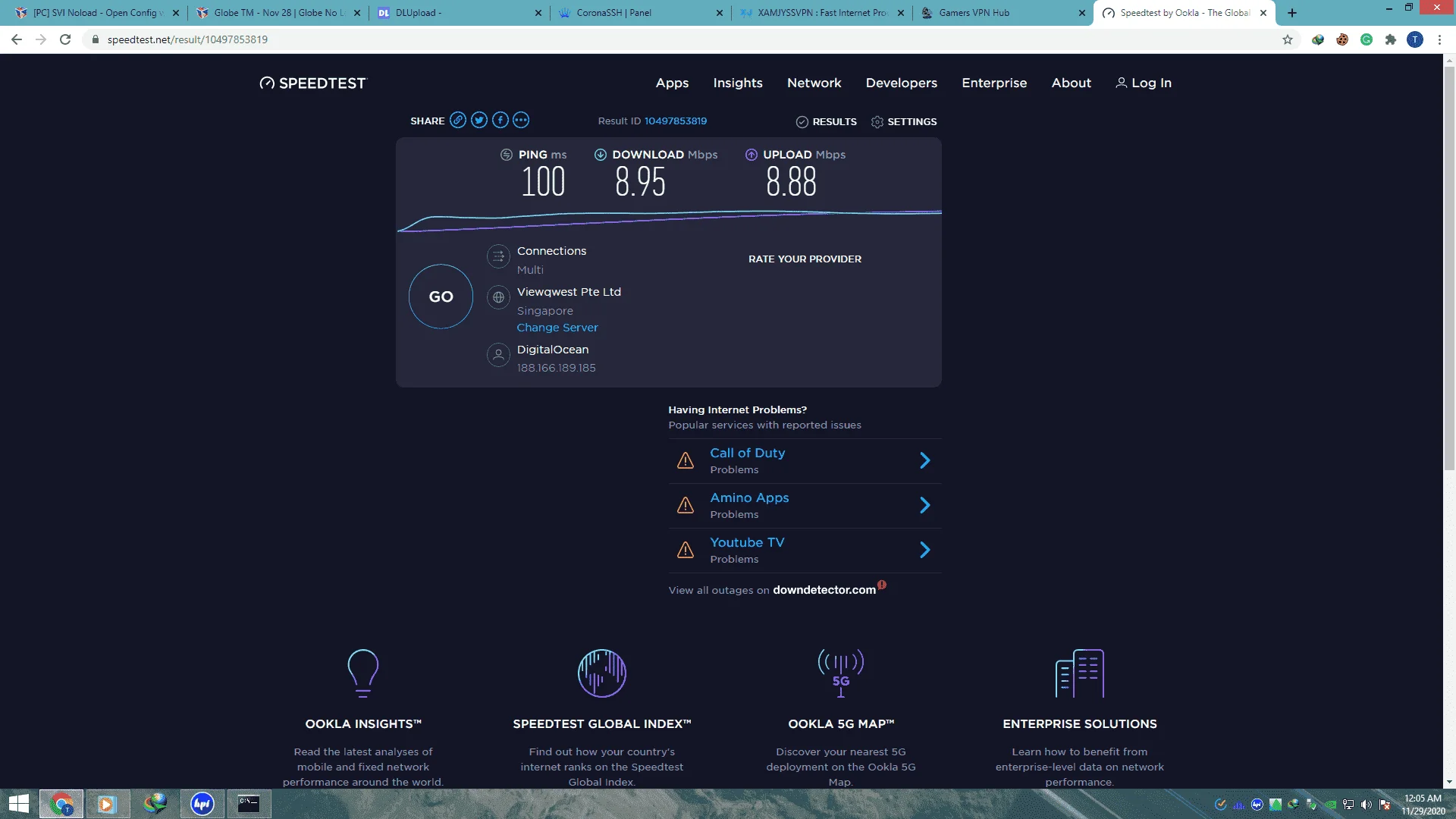Click the Ookla Insights lightbulb icon

[362, 673]
